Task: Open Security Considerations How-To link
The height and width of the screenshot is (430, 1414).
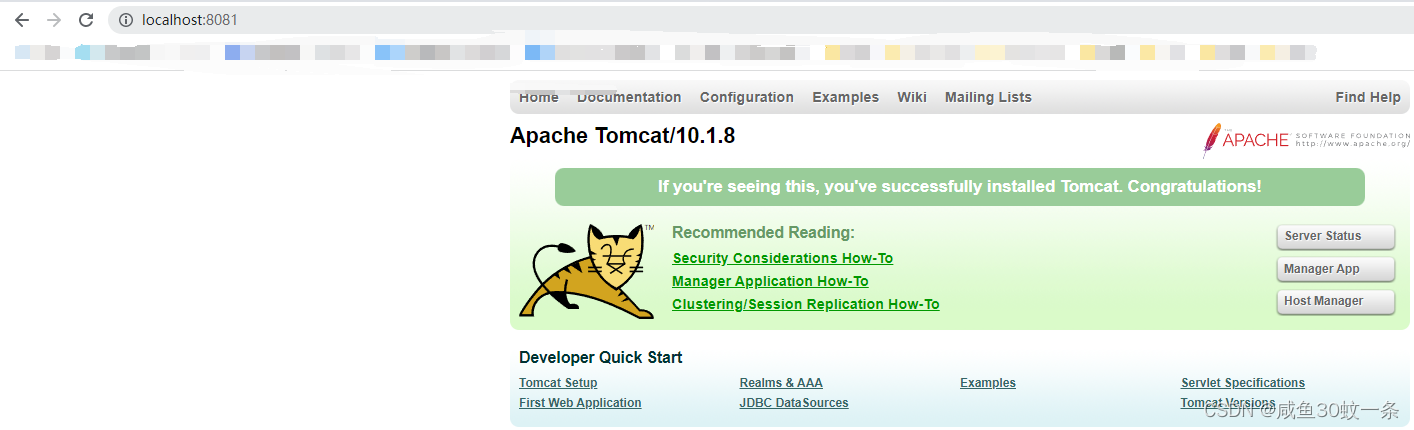Action: 783,258
